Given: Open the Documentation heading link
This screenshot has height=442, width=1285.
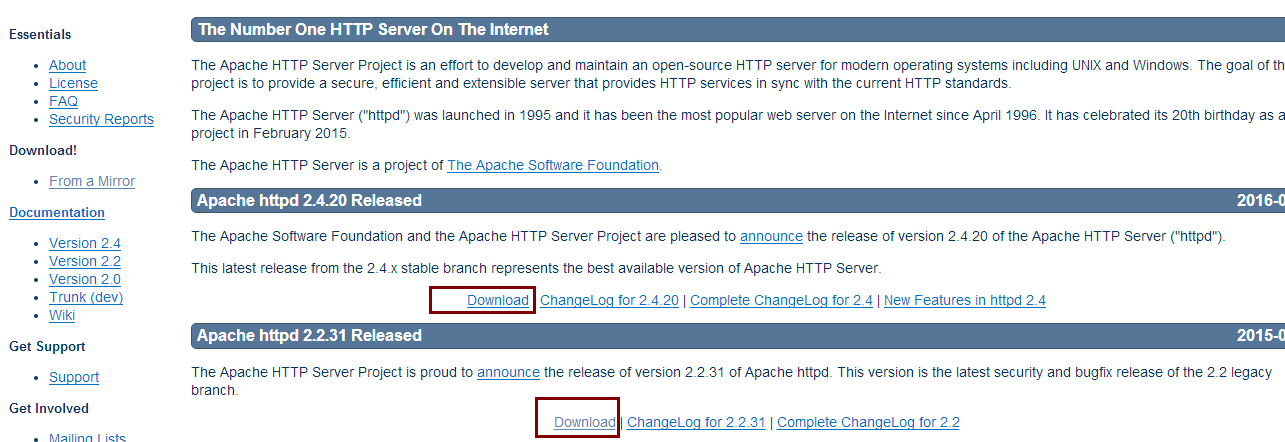Looking at the screenshot, I should click(x=57, y=212).
